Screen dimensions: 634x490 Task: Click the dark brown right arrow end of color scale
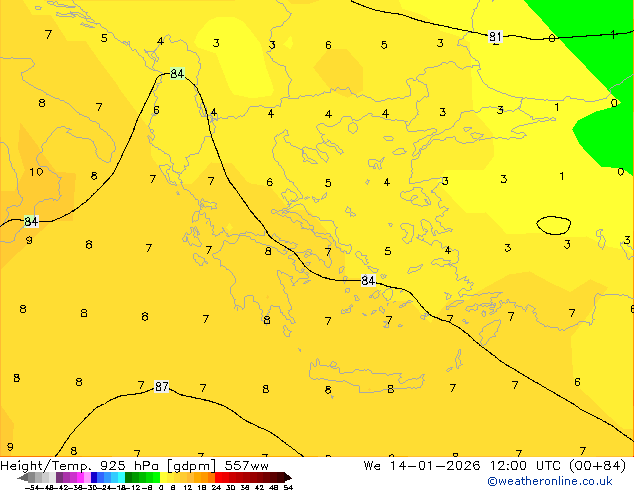(288, 477)
